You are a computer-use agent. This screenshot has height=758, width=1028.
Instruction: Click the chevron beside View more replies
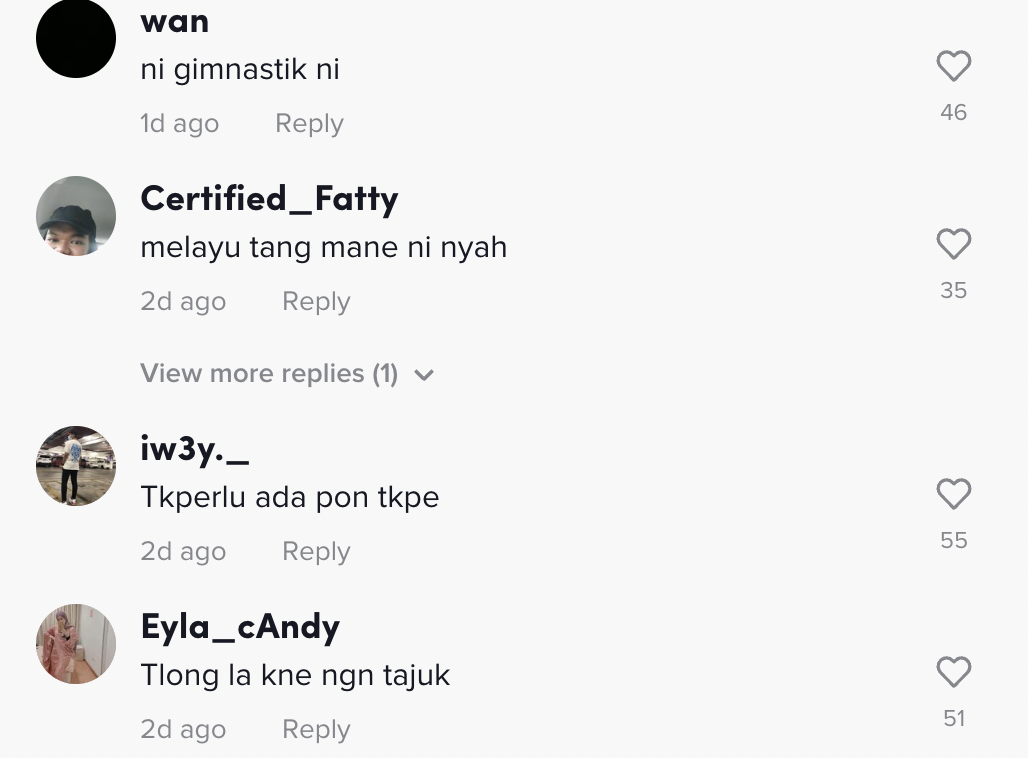point(424,375)
